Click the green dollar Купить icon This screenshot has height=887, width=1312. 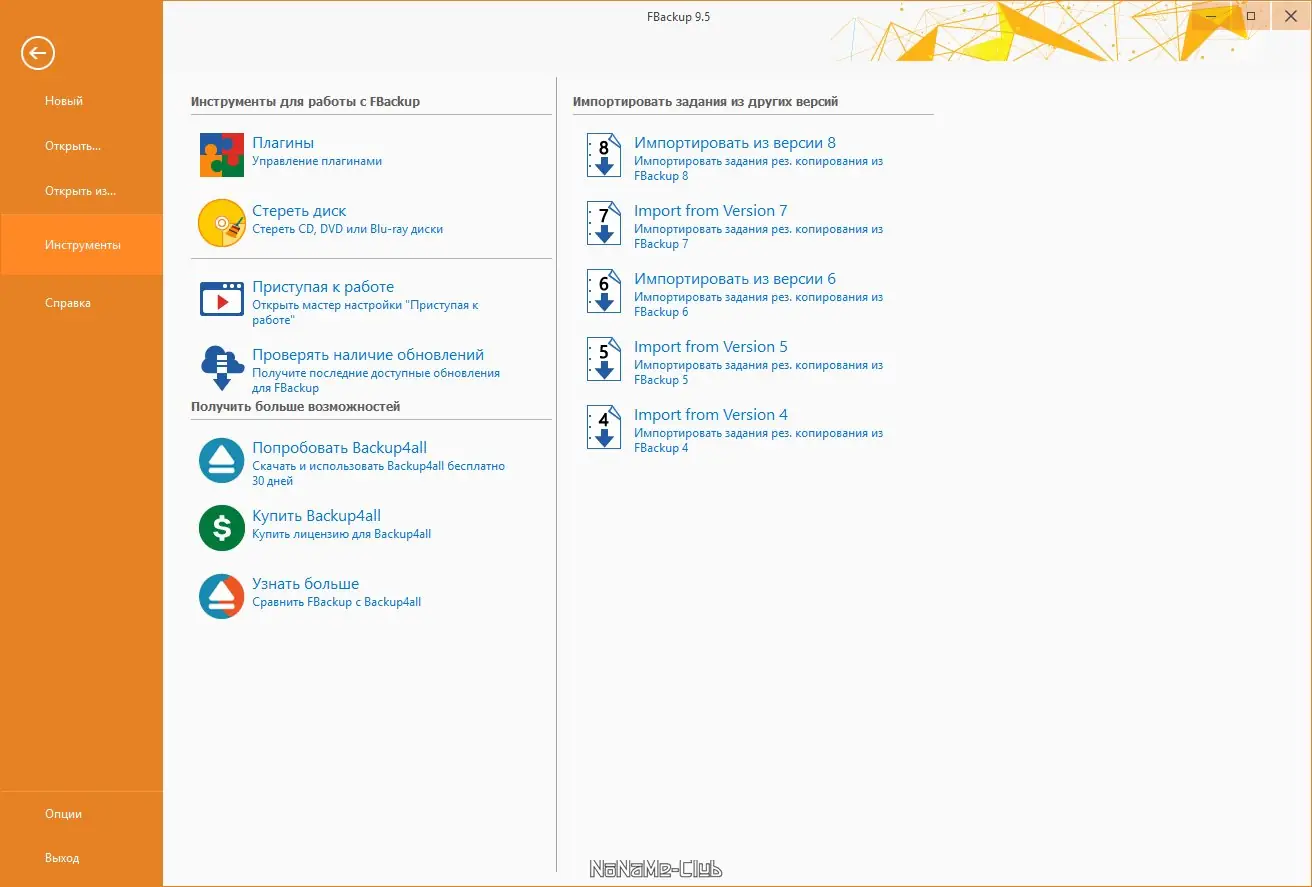(x=222, y=528)
